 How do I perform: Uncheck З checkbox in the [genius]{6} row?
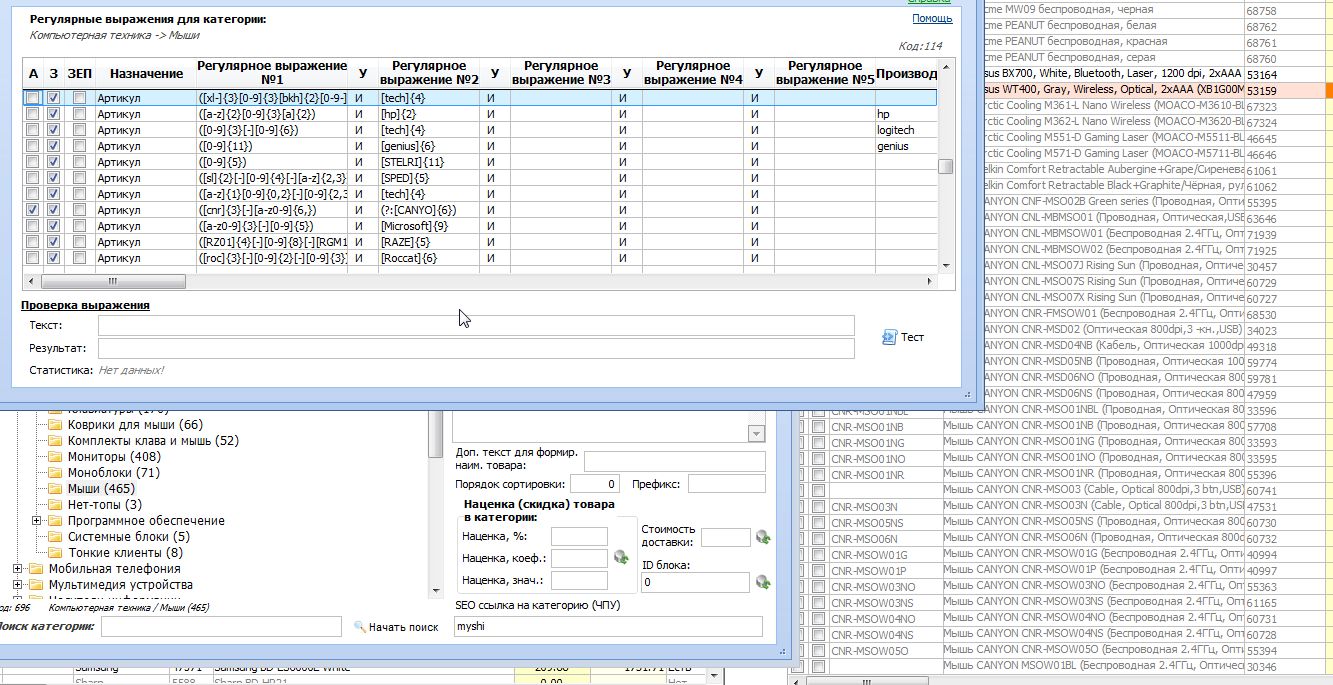[x=54, y=146]
